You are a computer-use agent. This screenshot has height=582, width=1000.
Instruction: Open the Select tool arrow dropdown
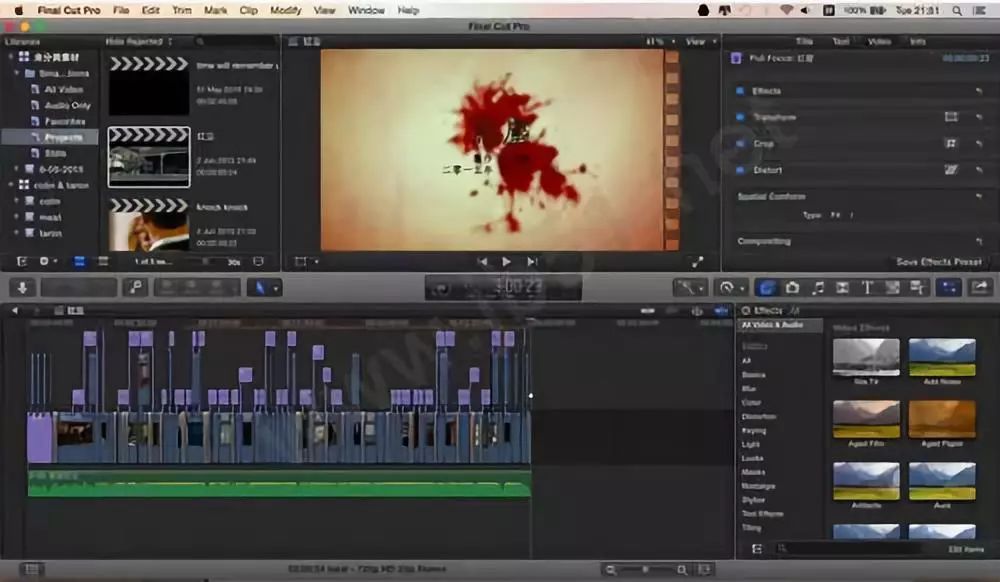click(264, 287)
